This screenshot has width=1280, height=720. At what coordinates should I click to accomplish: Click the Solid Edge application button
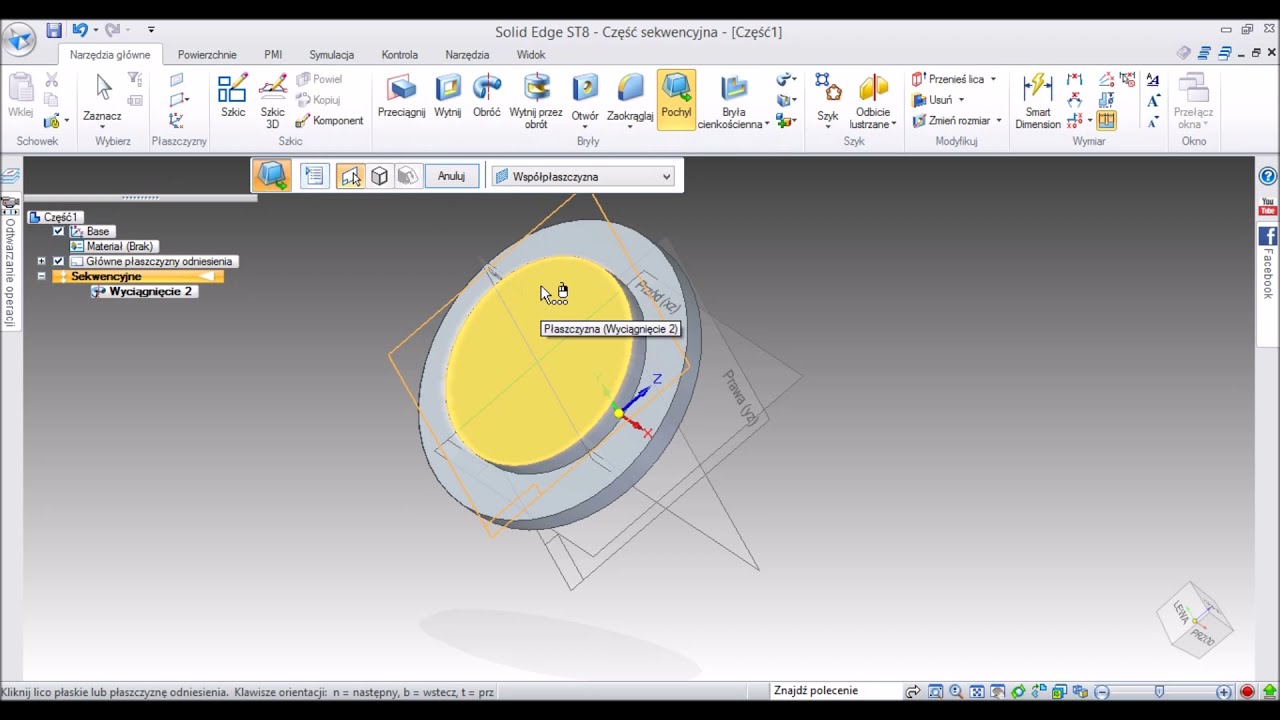(x=19, y=40)
